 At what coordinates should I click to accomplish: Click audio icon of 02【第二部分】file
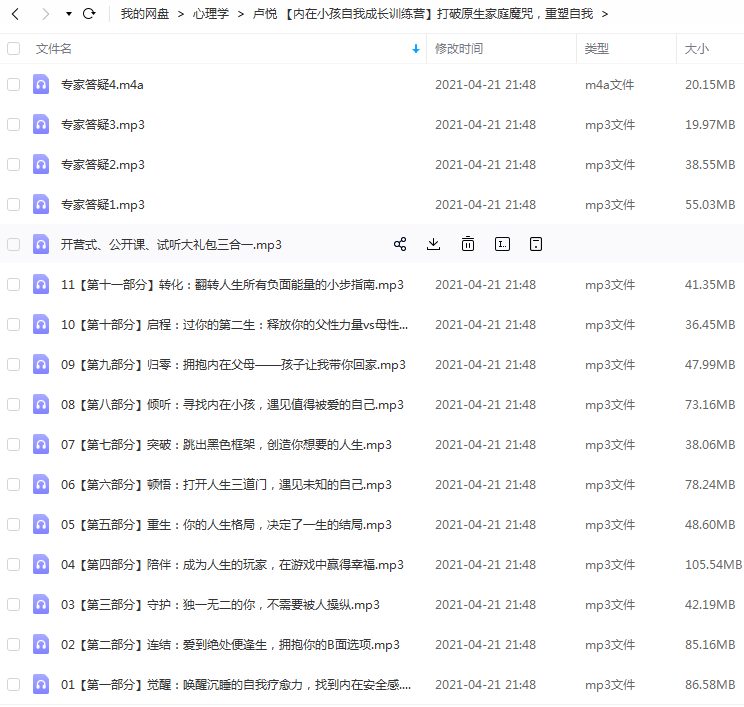pos(41,645)
